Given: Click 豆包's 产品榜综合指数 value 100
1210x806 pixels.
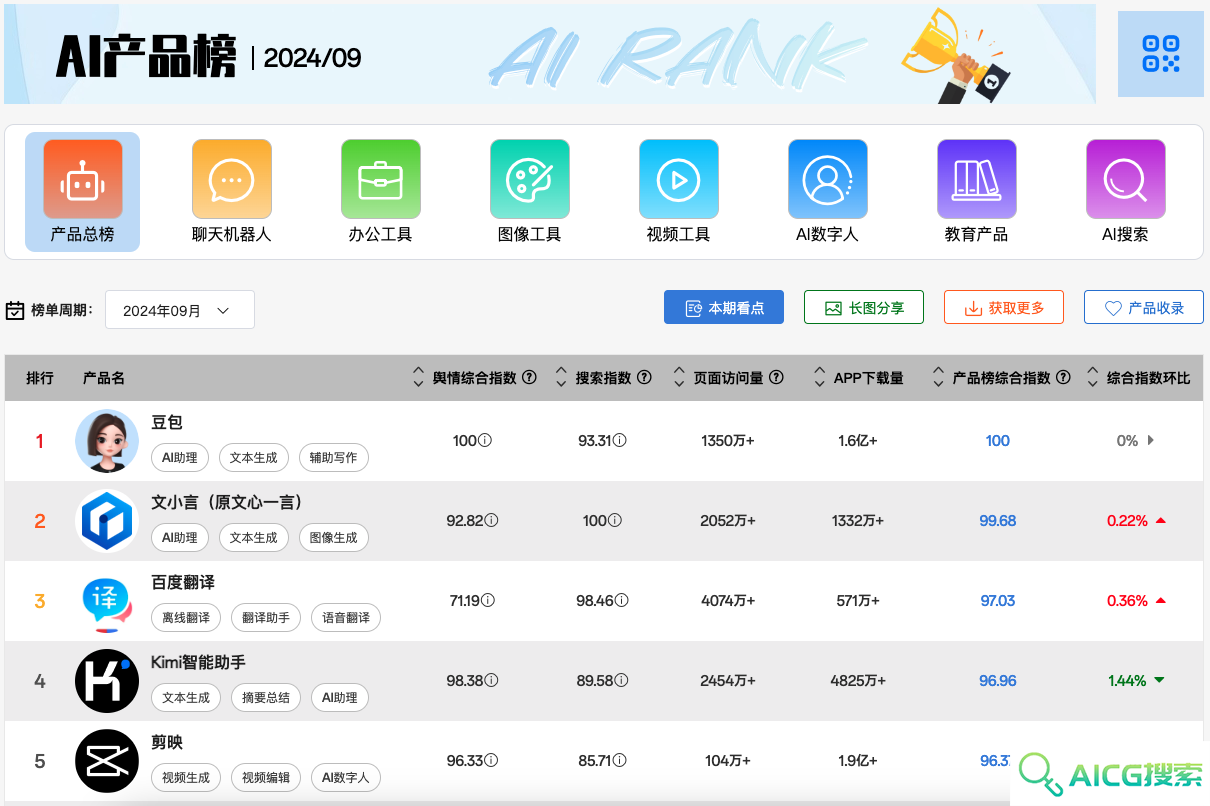Looking at the screenshot, I should click(x=998, y=441).
